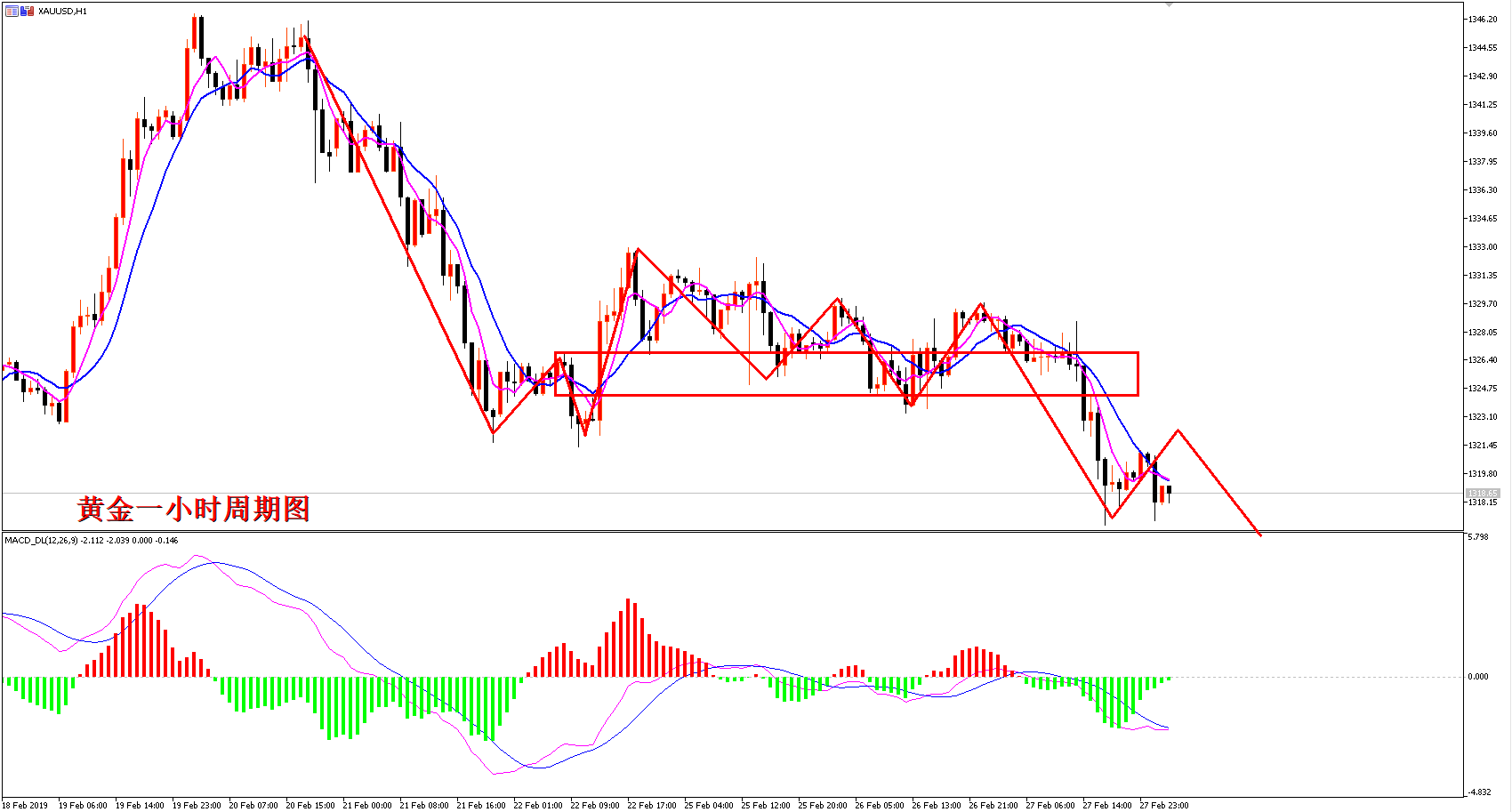Click the 1339.60 price scale label

point(1483,133)
